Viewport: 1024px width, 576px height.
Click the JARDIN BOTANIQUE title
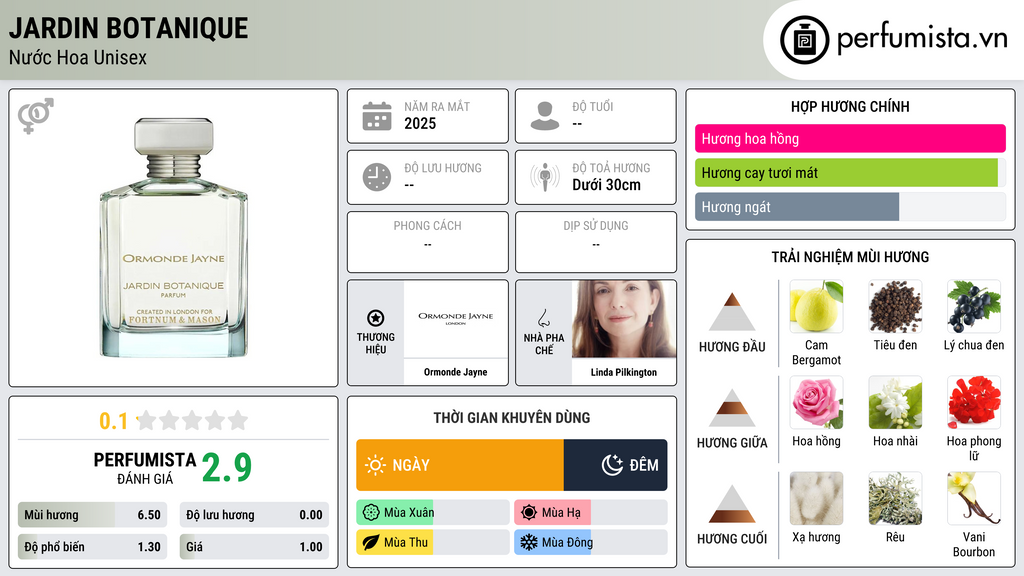pos(128,28)
